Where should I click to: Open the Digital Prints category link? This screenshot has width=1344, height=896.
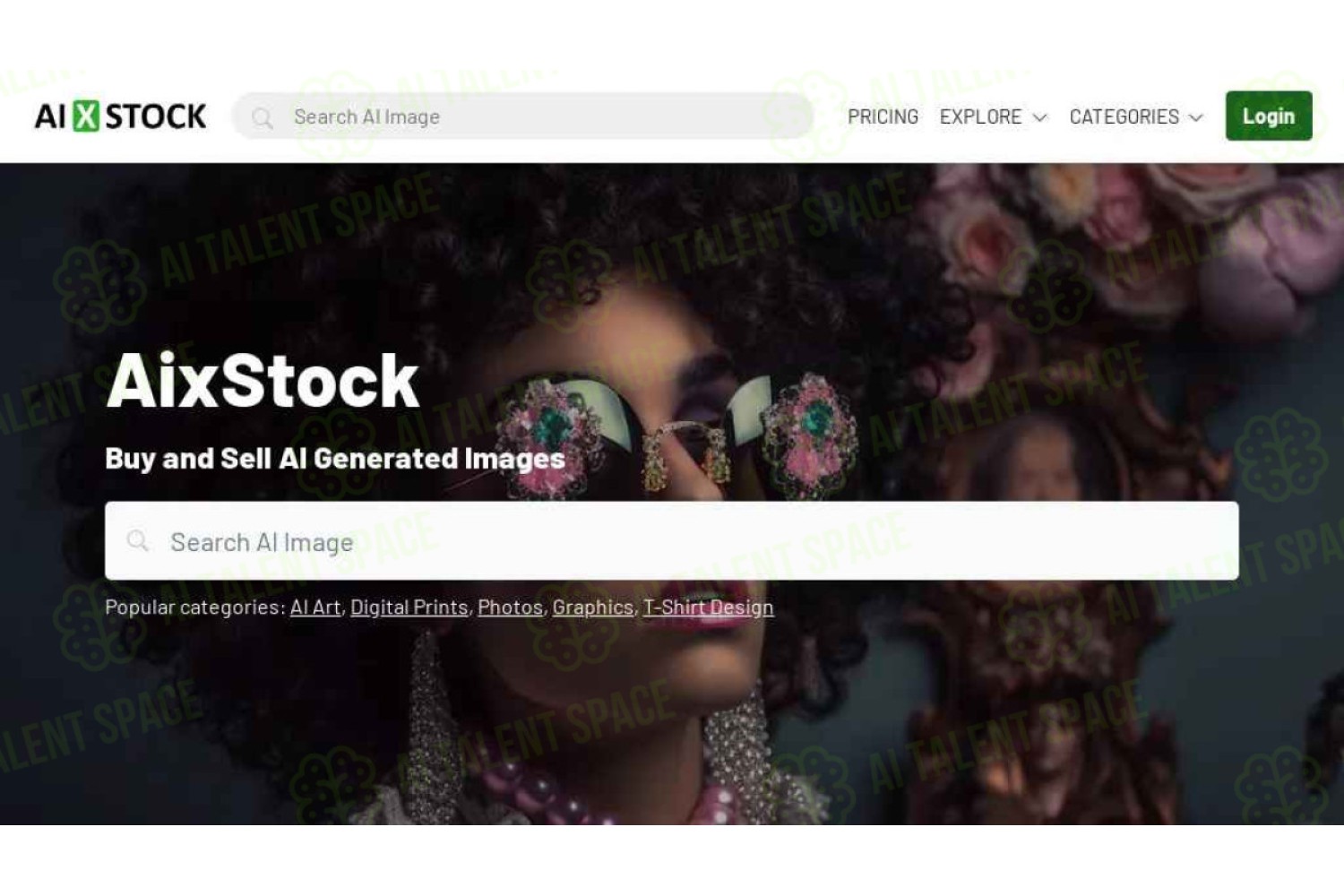point(409,607)
